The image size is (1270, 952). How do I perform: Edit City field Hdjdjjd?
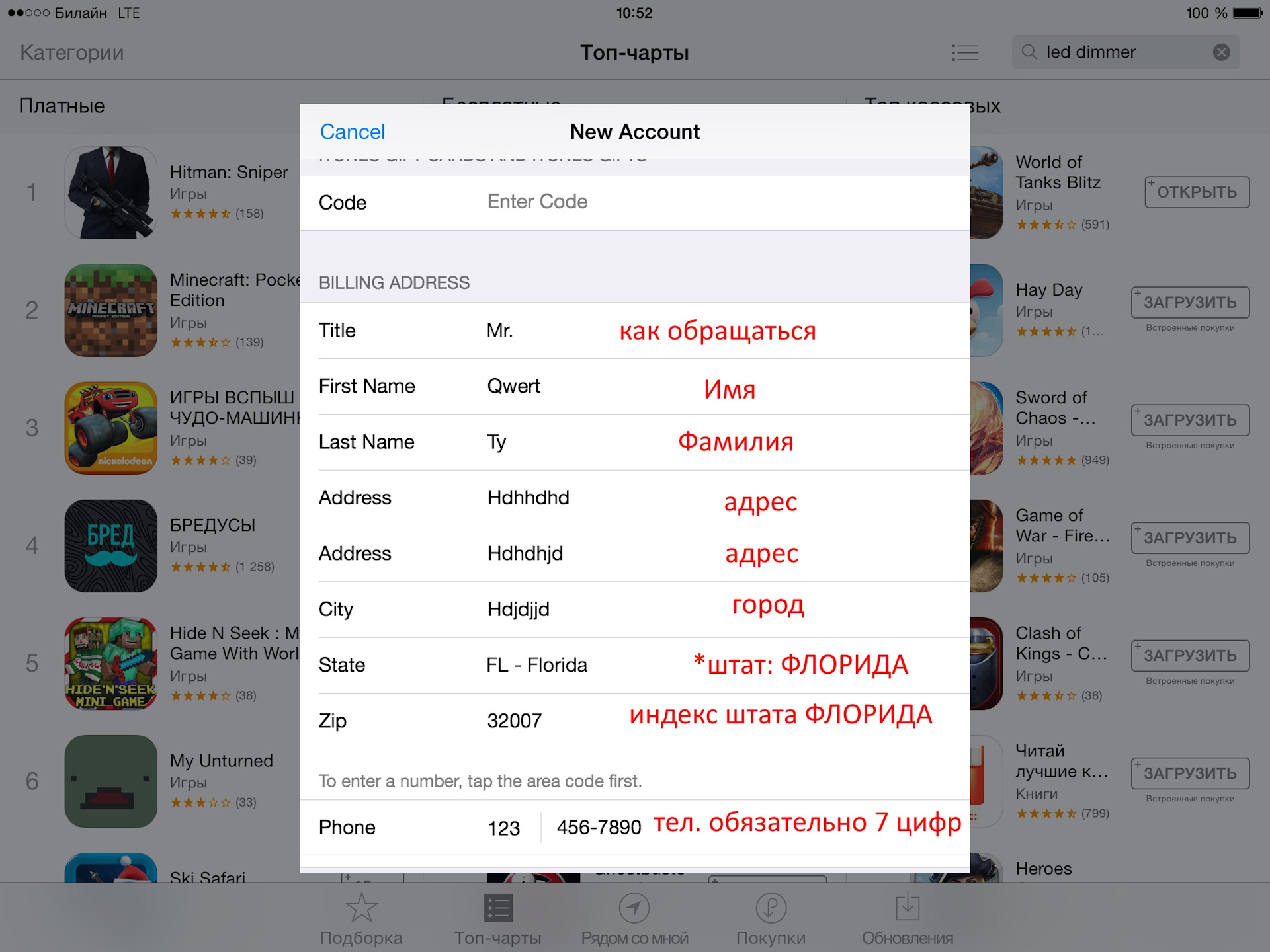point(635,609)
